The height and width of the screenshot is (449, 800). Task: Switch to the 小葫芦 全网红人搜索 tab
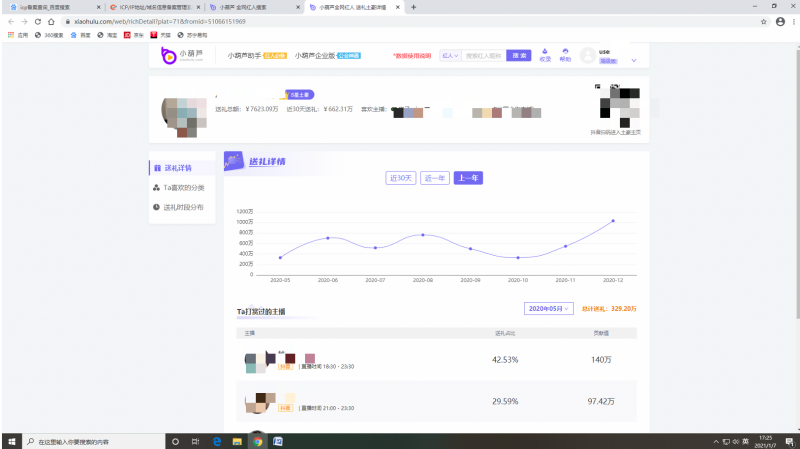pyautogui.click(x=255, y=7)
